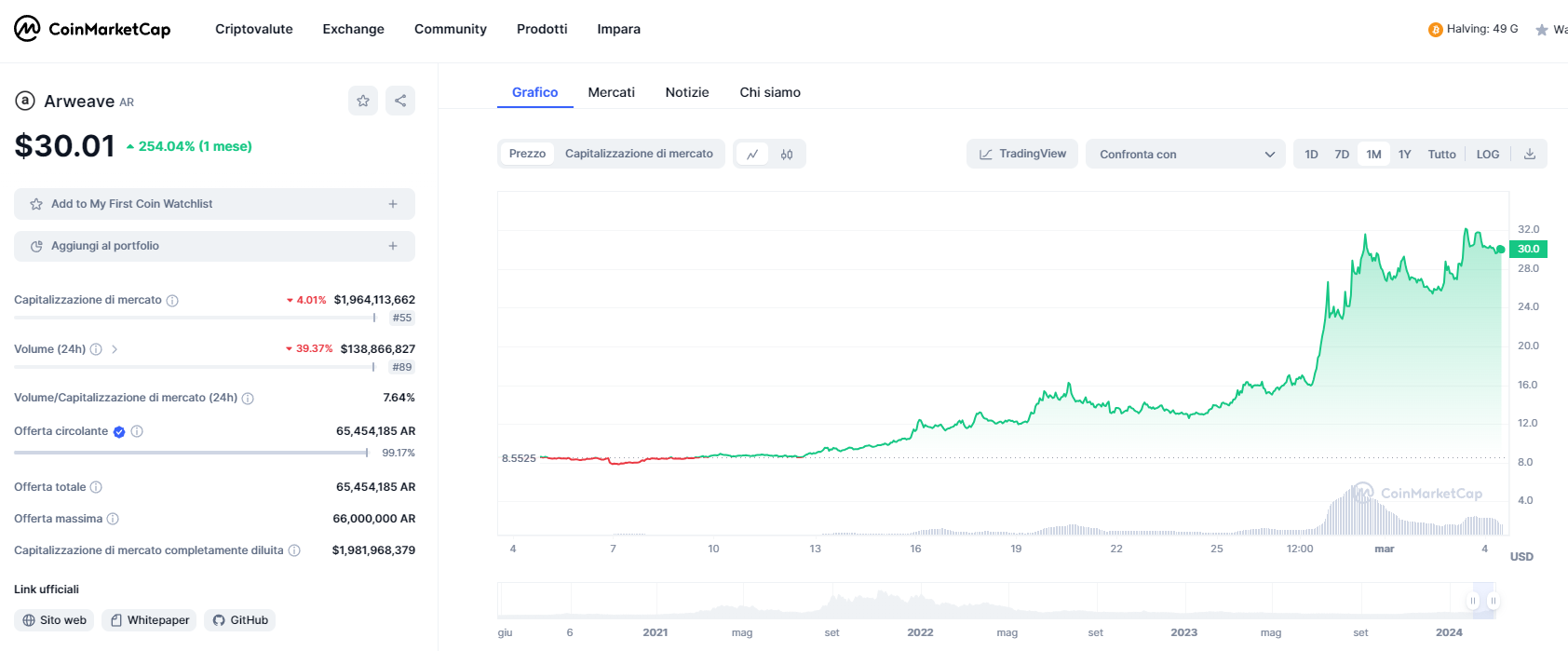The height and width of the screenshot is (651, 1568).
Task: Click the star favorite icon beside Arweave
Action: (x=363, y=101)
